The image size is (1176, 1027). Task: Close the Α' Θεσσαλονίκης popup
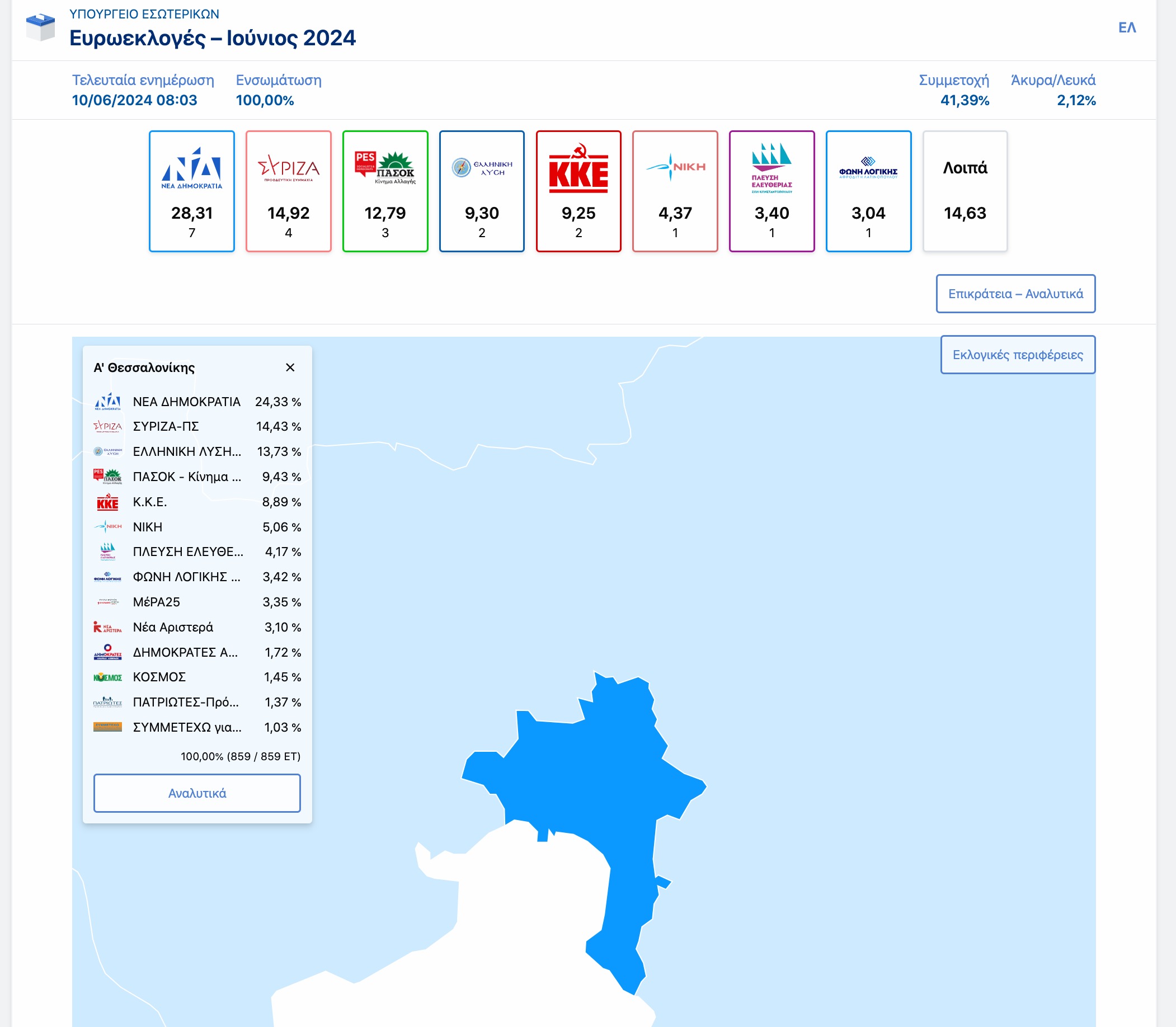click(290, 368)
